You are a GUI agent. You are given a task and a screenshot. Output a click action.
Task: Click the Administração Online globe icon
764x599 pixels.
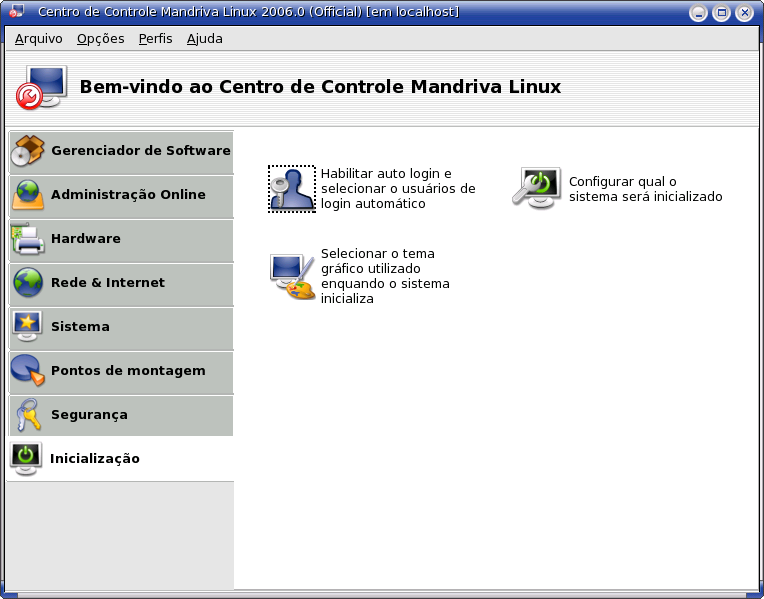(28, 195)
